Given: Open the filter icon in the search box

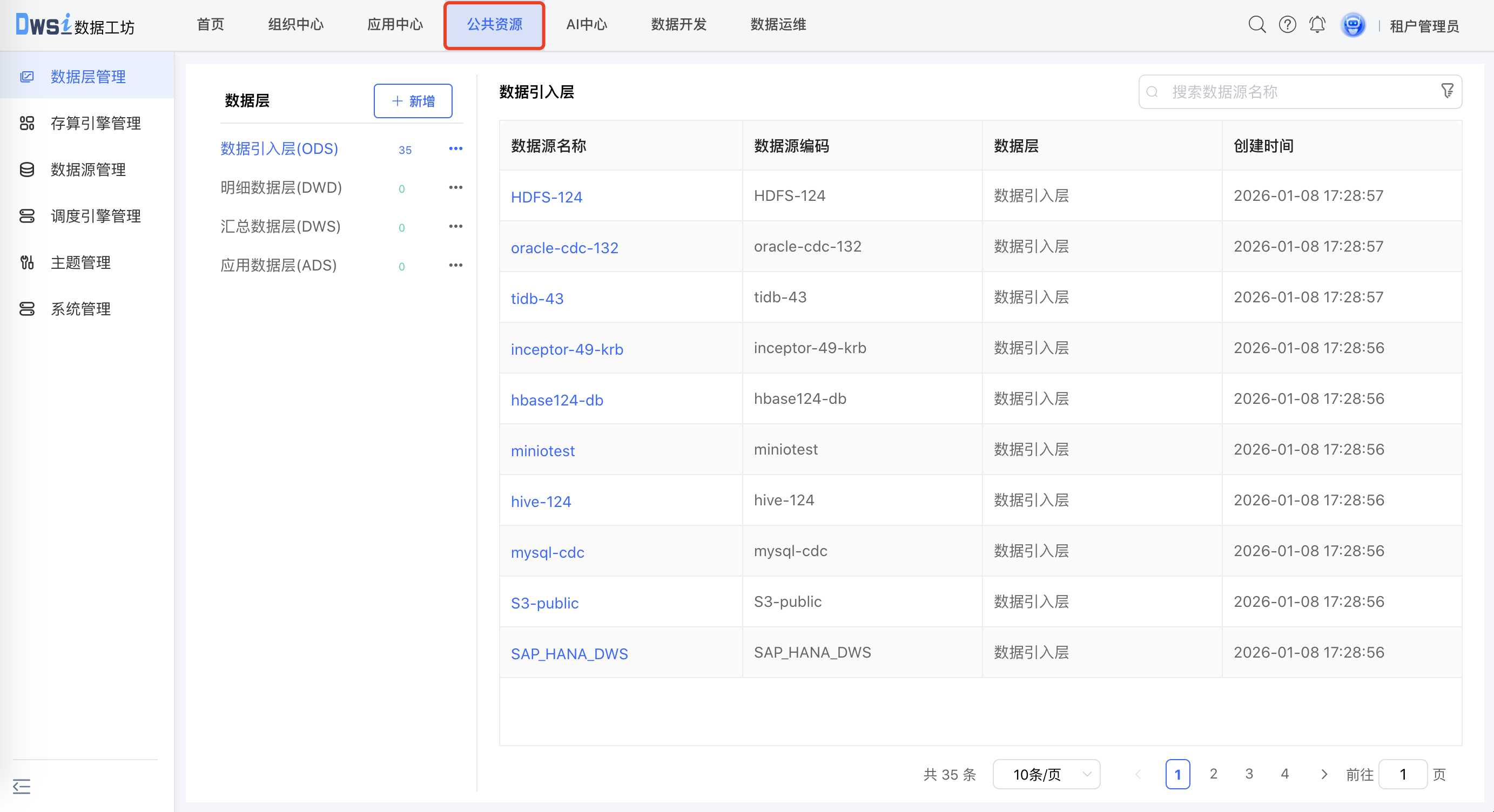Looking at the screenshot, I should point(1448,91).
